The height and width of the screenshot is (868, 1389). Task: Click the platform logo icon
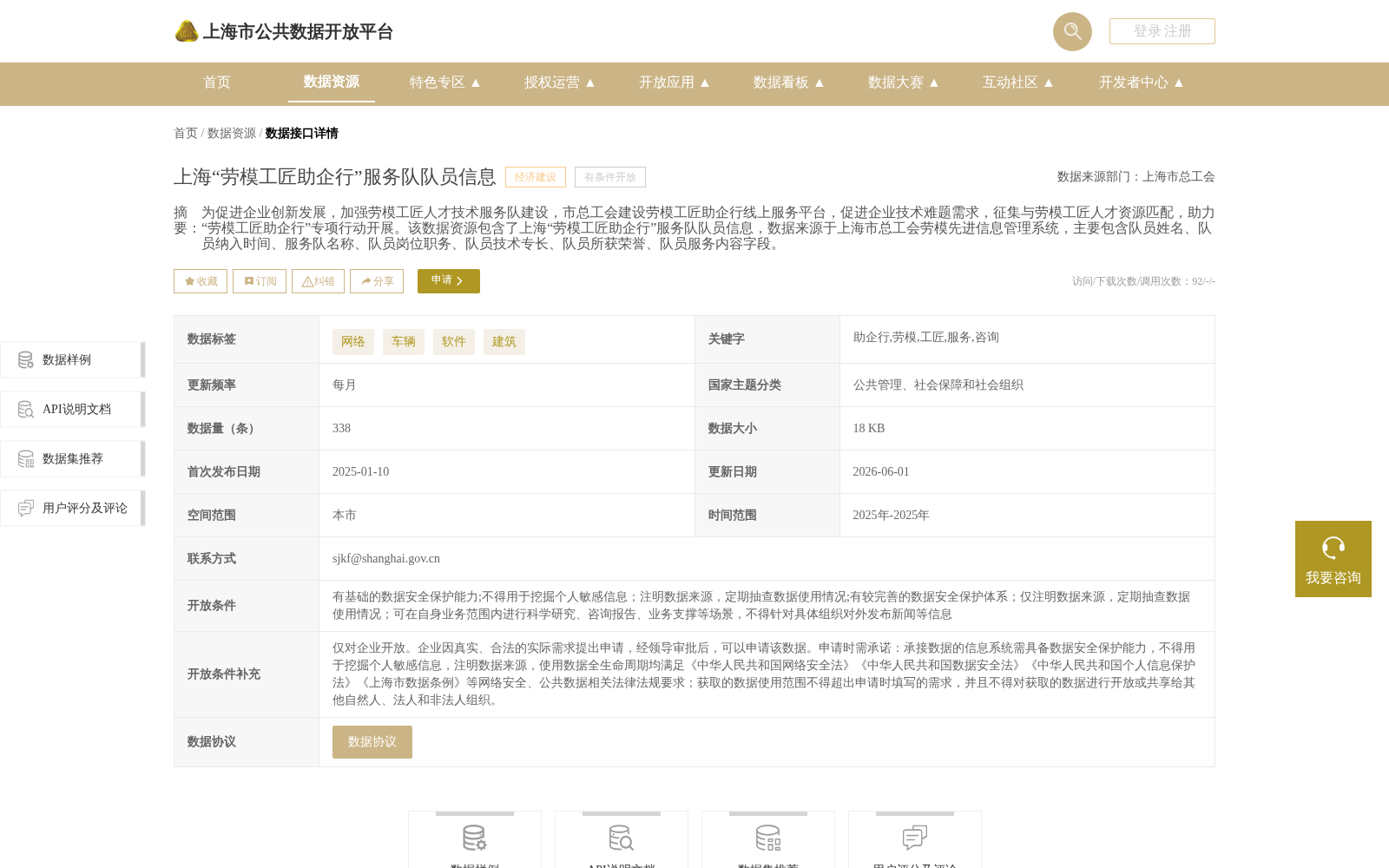point(187,31)
